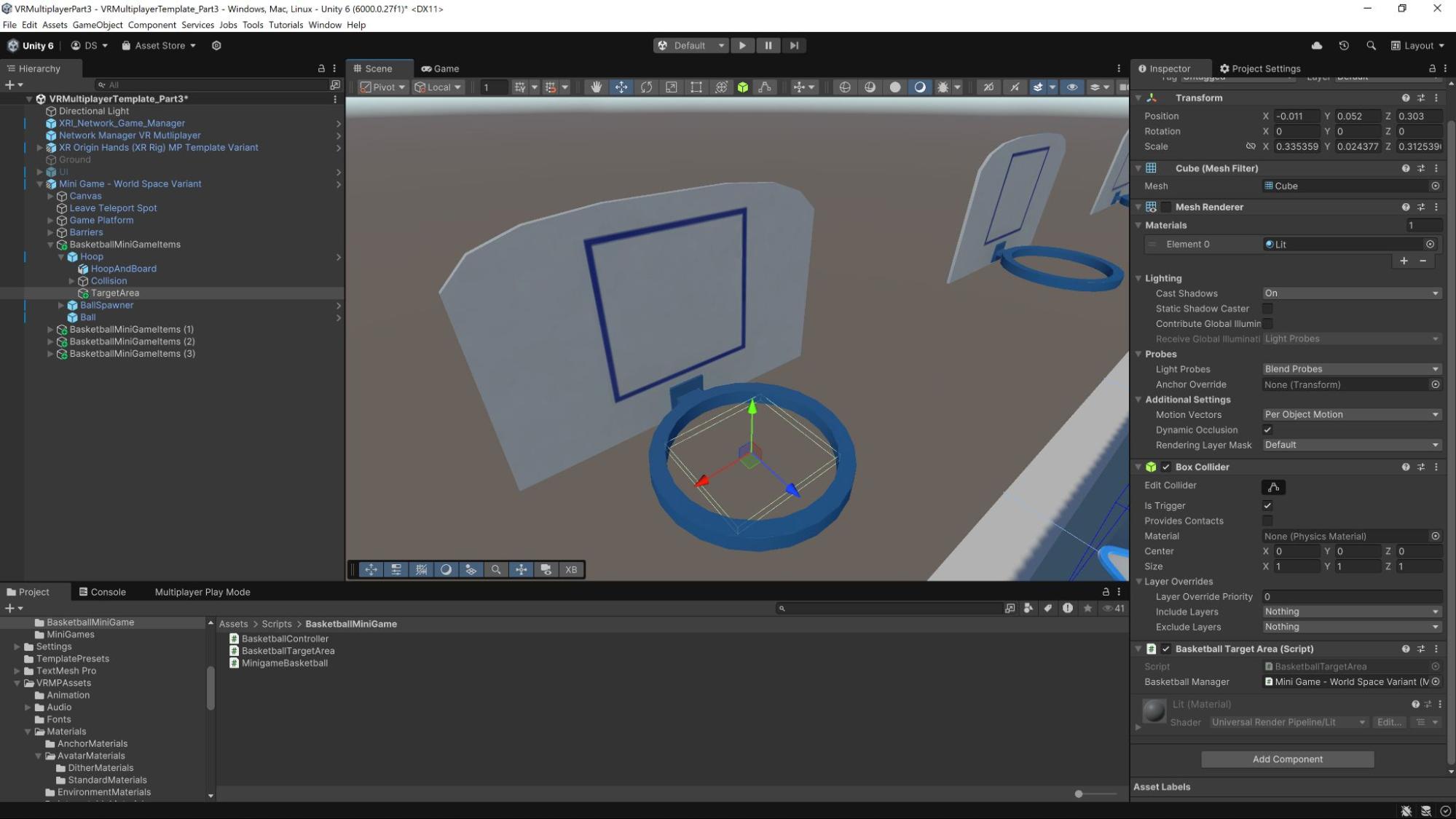1456x819 pixels.
Task: Enter Play mode with the Play button
Action: [x=741, y=45]
